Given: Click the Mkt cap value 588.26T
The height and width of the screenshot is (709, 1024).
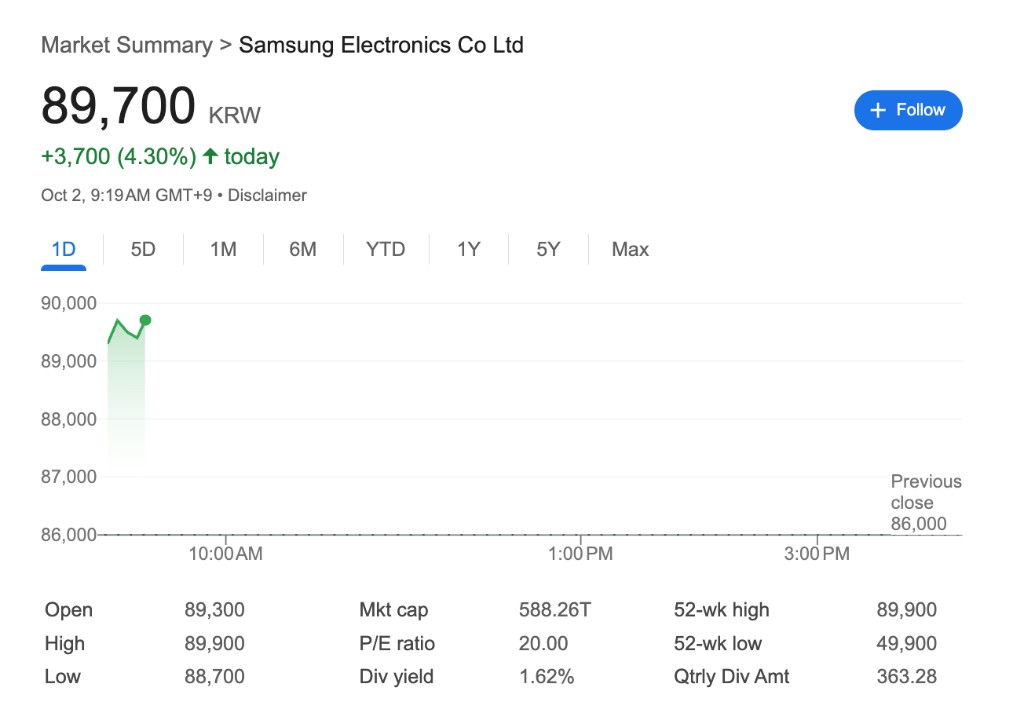Looking at the screenshot, I should [x=555, y=610].
